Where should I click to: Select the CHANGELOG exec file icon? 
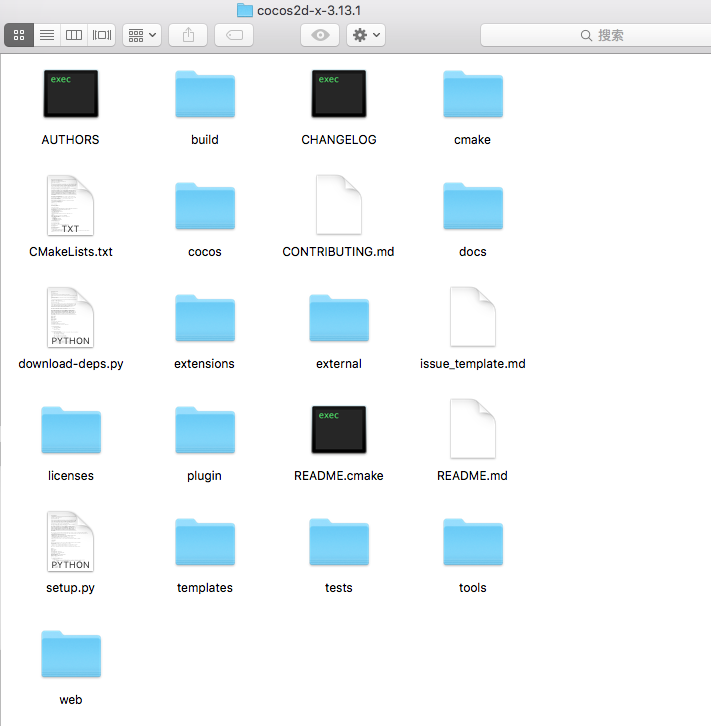(x=339, y=94)
